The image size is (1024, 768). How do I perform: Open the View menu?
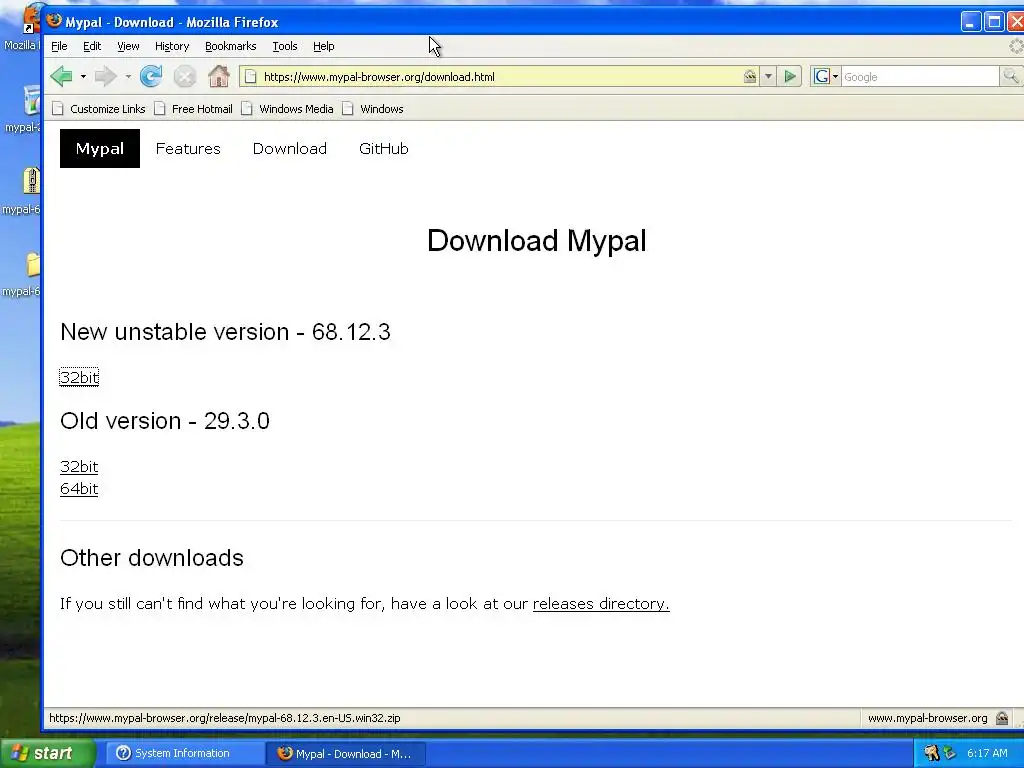(x=128, y=46)
